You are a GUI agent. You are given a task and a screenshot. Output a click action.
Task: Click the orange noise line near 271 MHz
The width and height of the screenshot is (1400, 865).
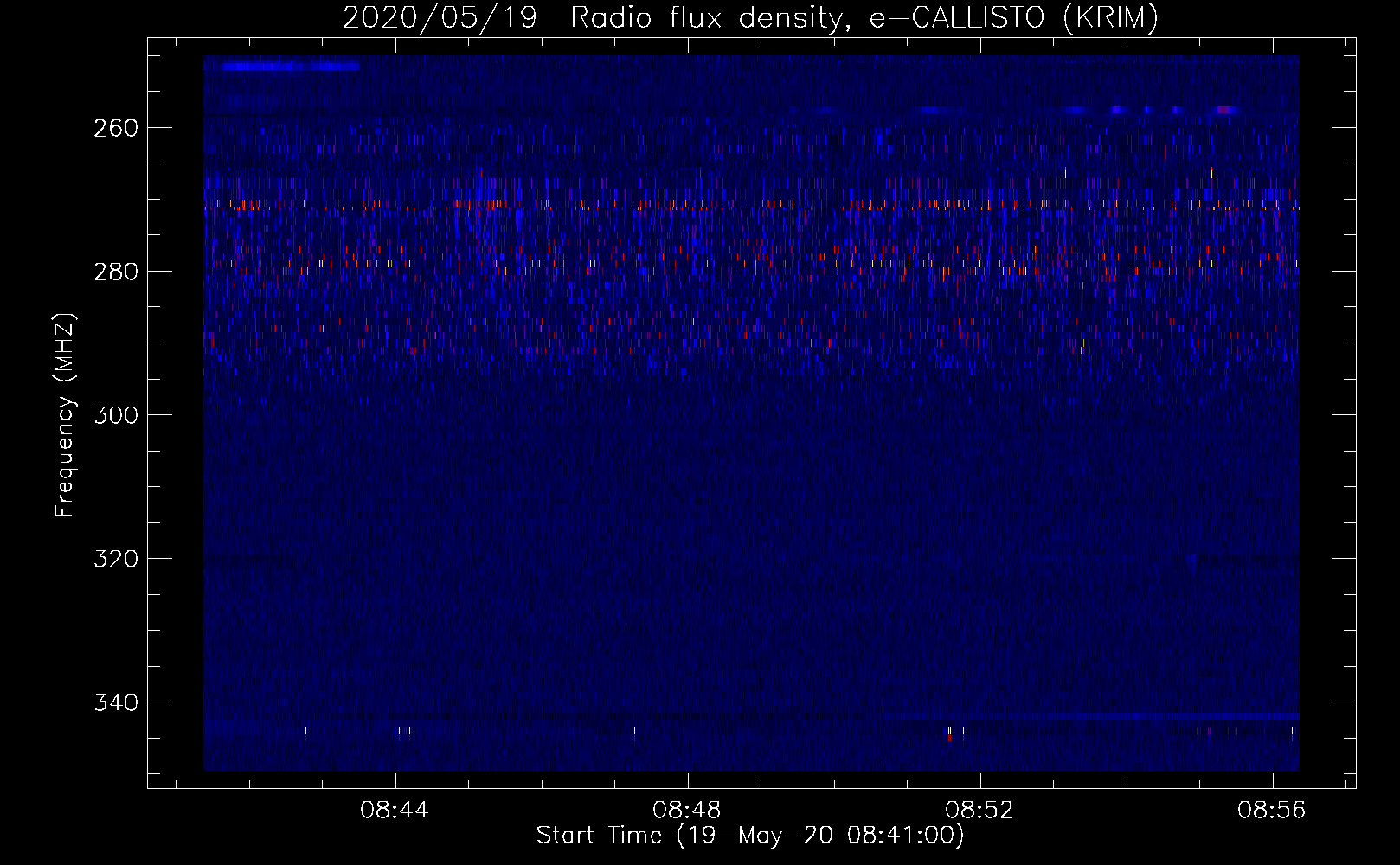click(751, 207)
